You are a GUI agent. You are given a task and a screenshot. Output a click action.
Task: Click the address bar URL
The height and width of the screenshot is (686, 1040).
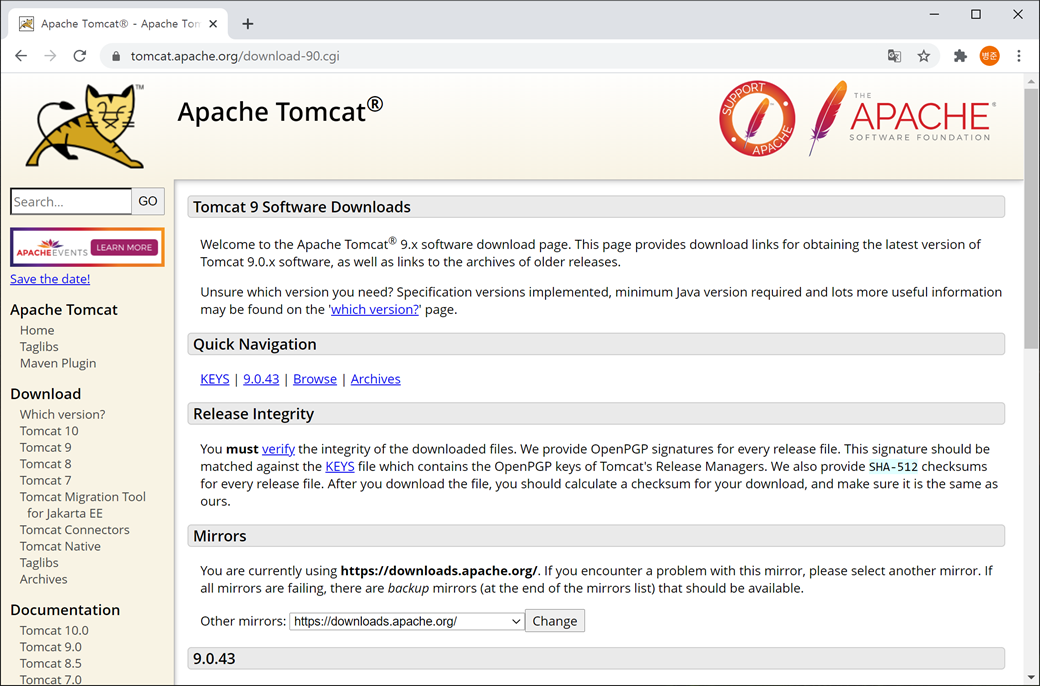235,56
